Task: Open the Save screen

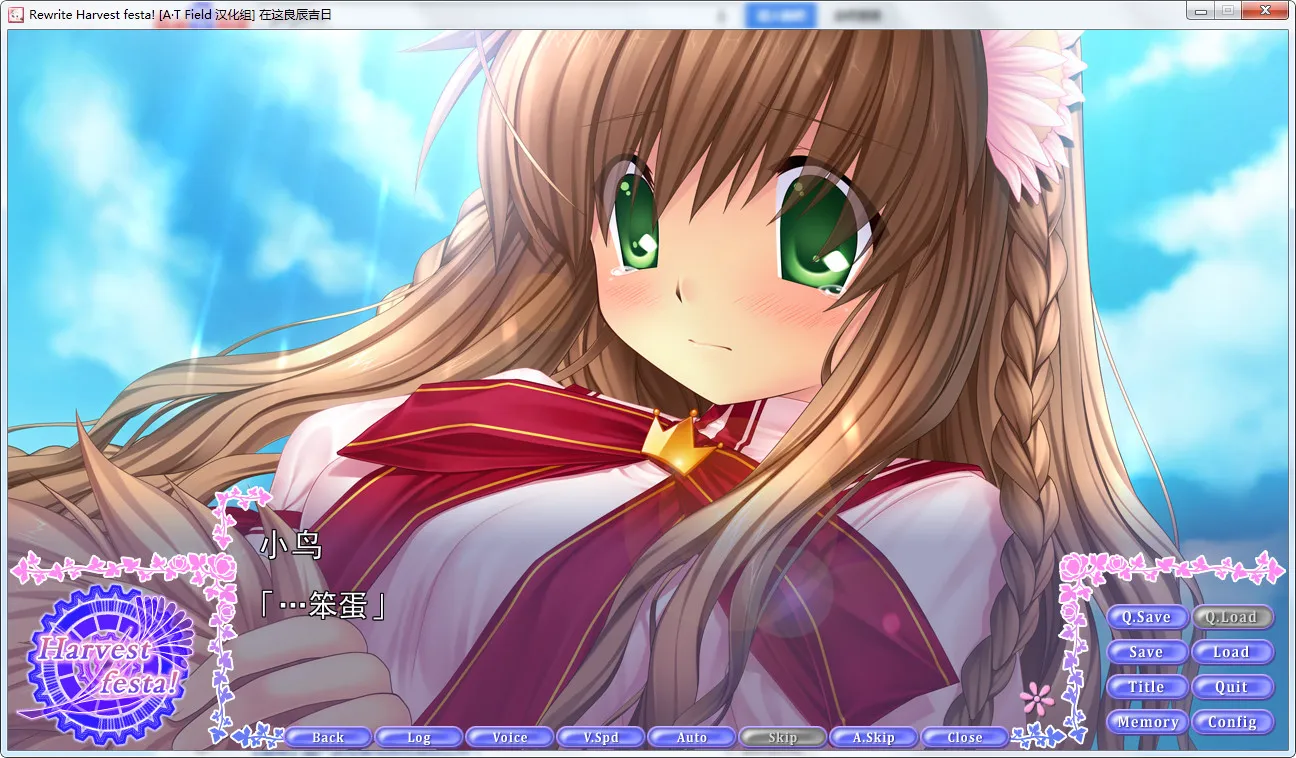Action: (x=1147, y=652)
